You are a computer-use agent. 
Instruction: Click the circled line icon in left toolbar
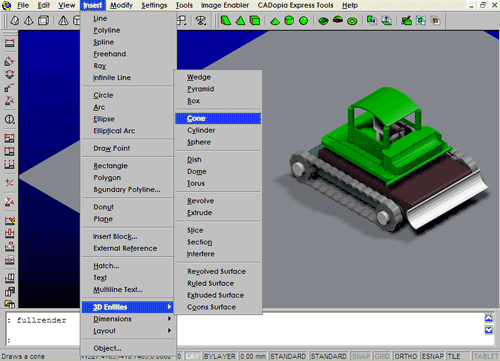pos(9,119)
